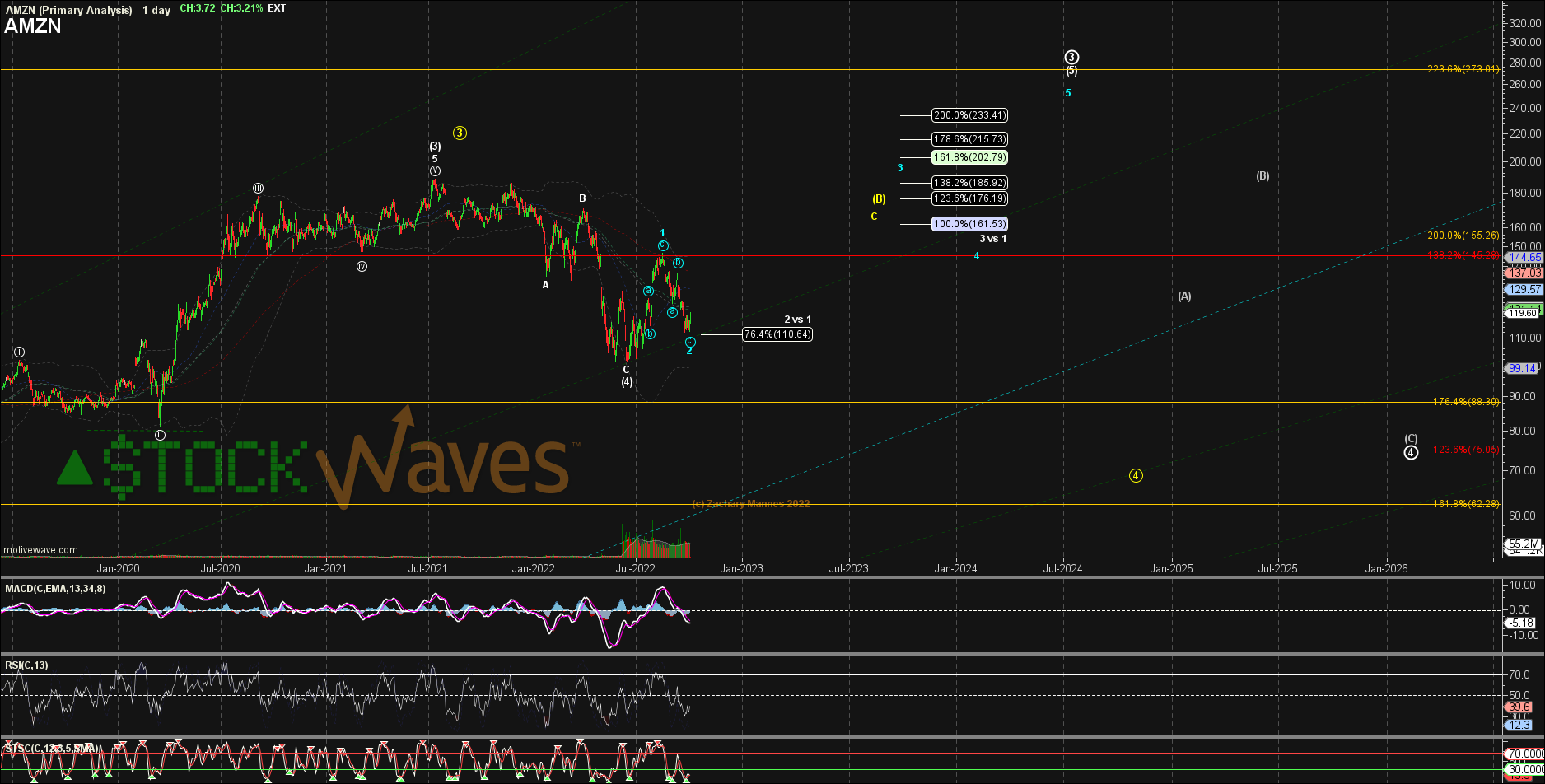Click the 'AMZN (Primary Analysis) - 1 day' chart title
The width and height of the screenshot is (1545, 784).
[x=87, y=10]
